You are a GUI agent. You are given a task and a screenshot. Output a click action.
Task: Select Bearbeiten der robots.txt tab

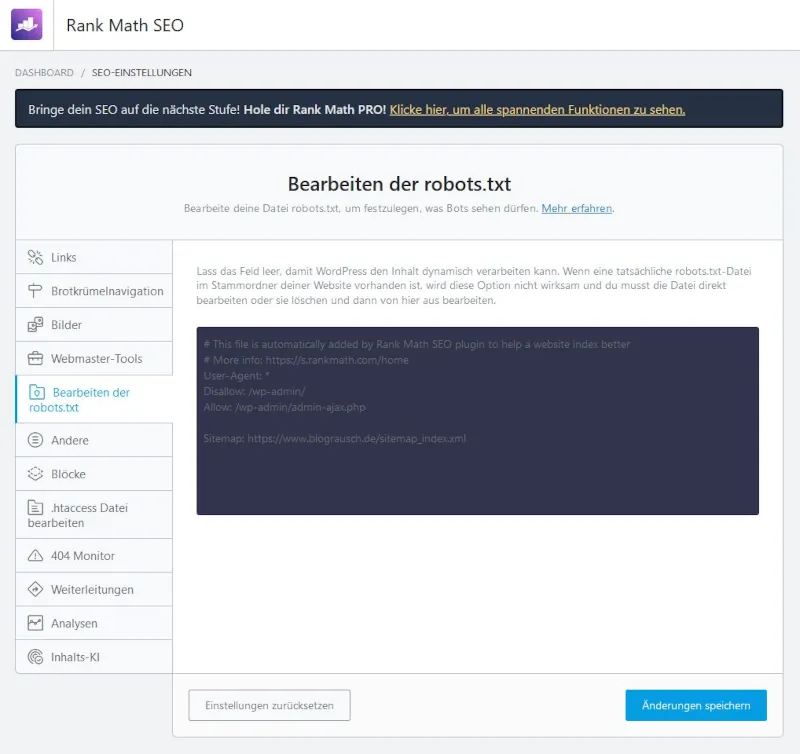tap(94, 399)
